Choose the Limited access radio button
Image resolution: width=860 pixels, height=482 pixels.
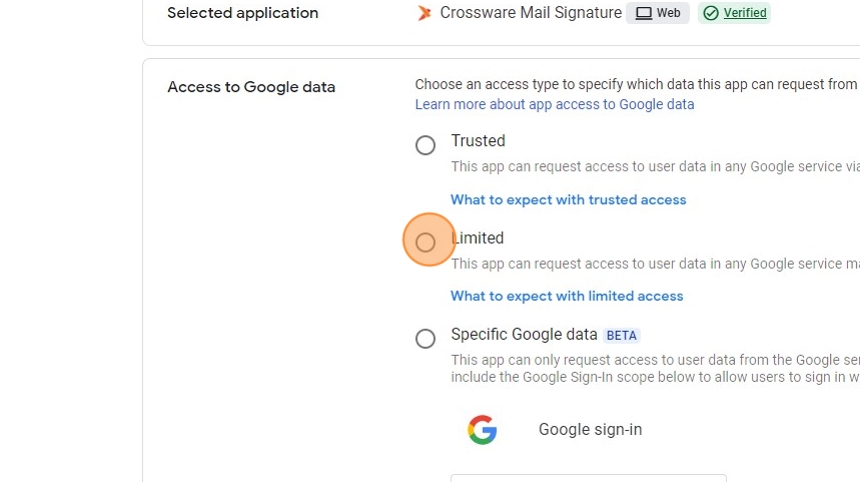[425, 242]
